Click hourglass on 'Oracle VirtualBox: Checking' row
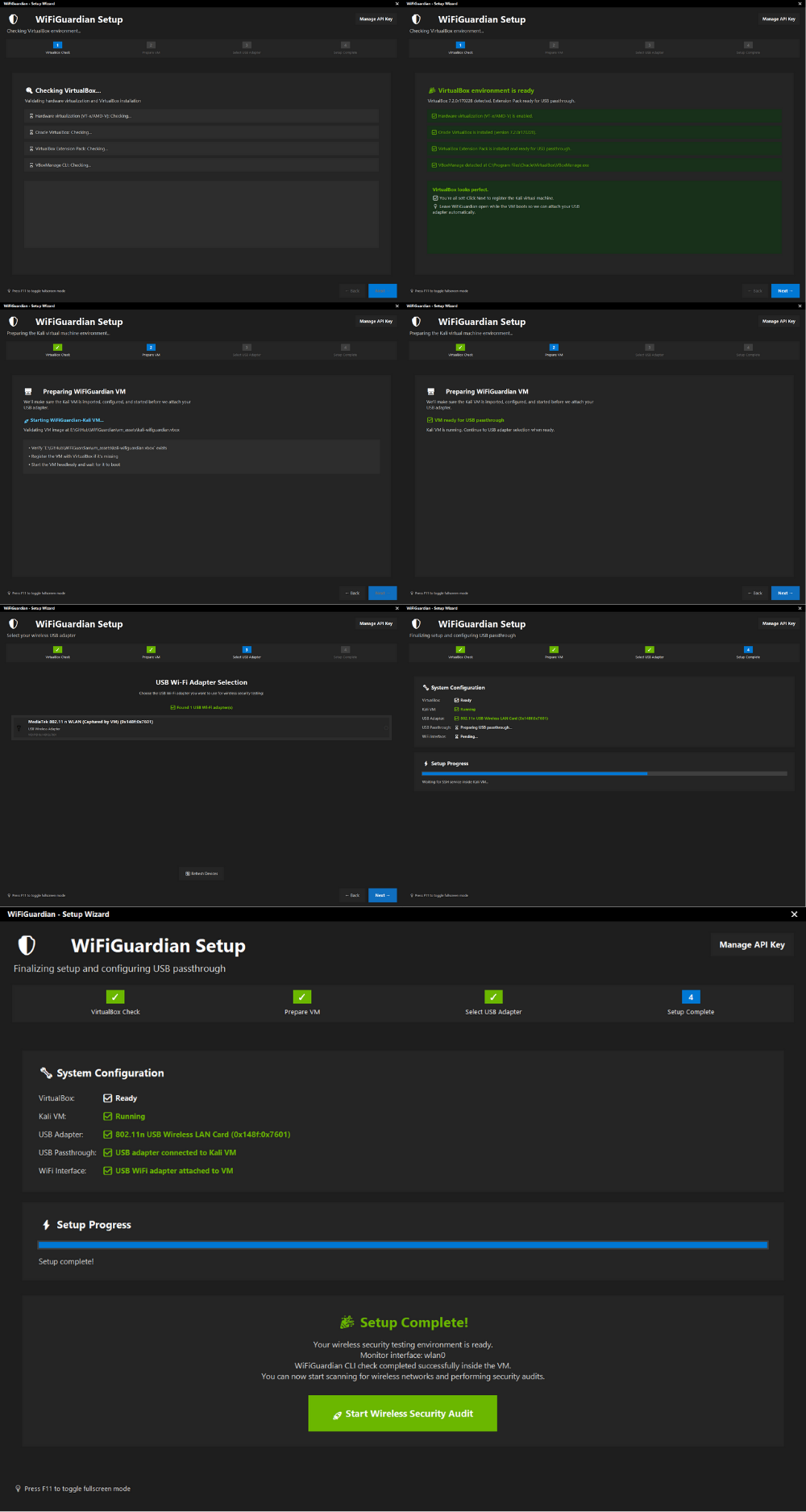 click(31, 132)
